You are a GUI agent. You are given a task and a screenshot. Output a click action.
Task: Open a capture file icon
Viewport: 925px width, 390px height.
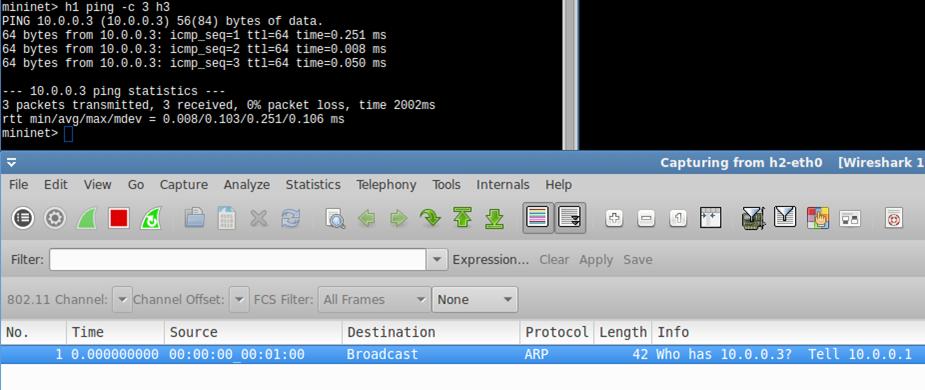coord(194,218)
